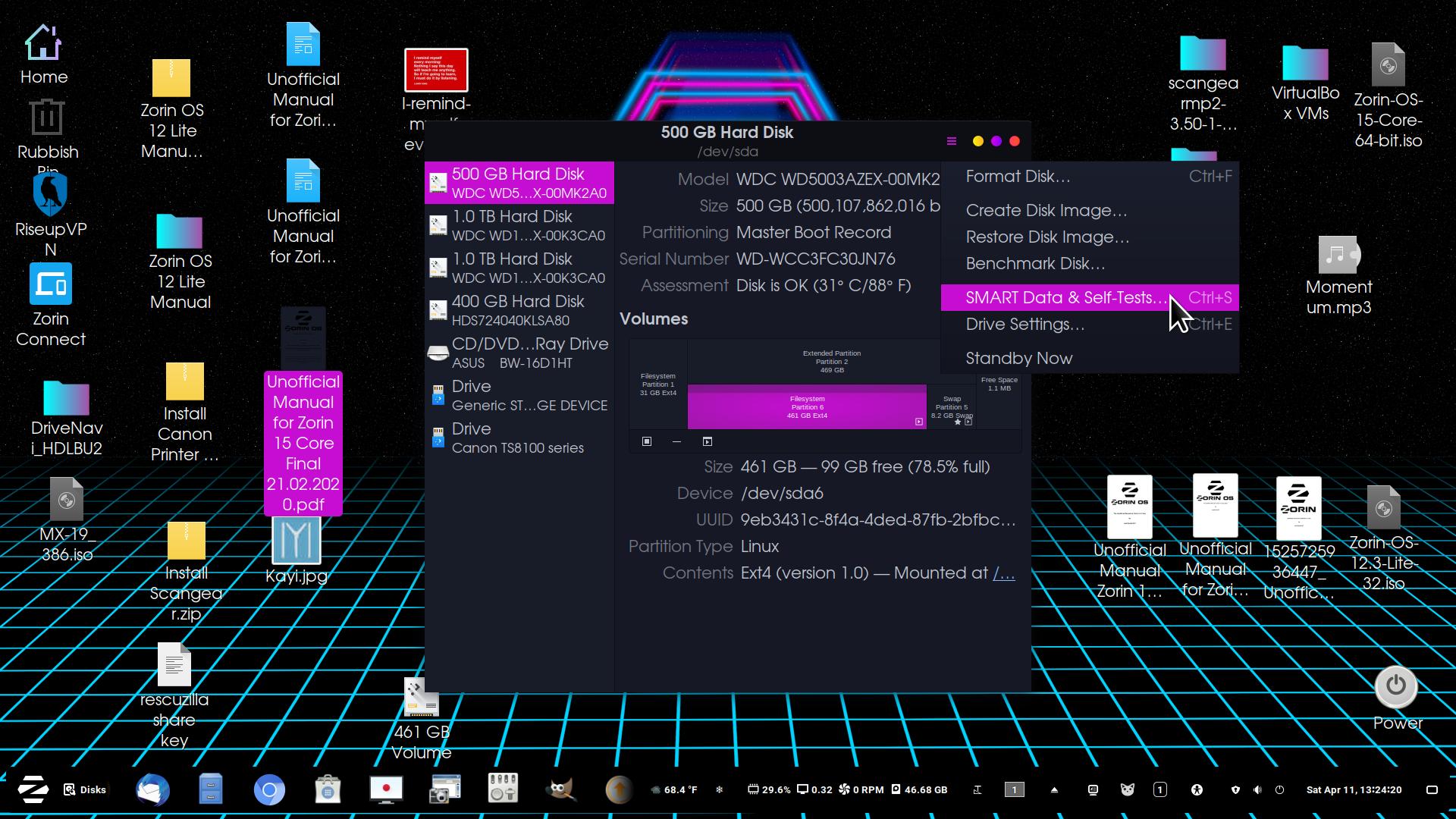The image size is (1456, 819).
Task: Open the Disks hamburger menu icon
Action: click(952, 141)
